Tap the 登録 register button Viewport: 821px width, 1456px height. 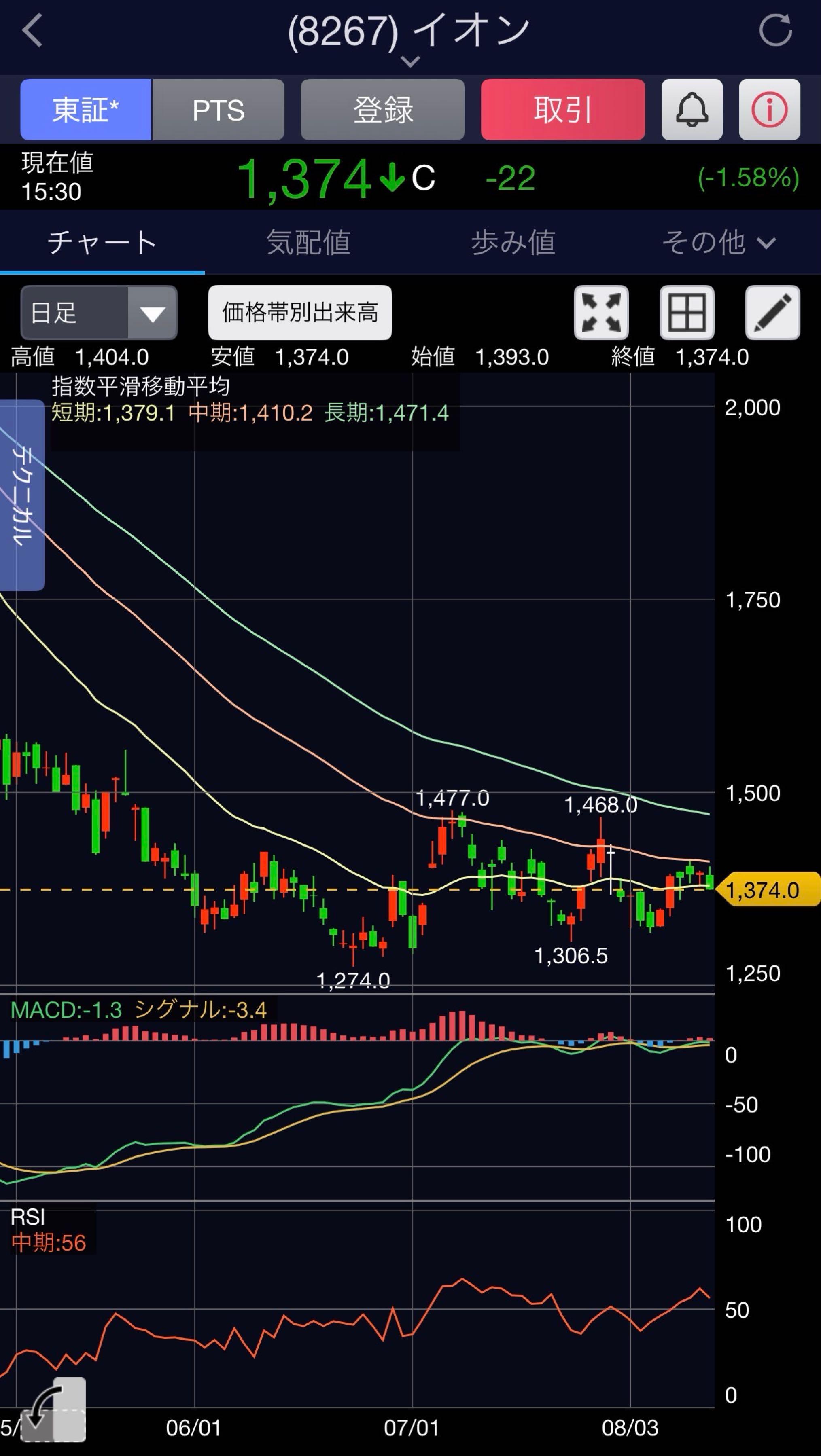[x=383, y=110]
